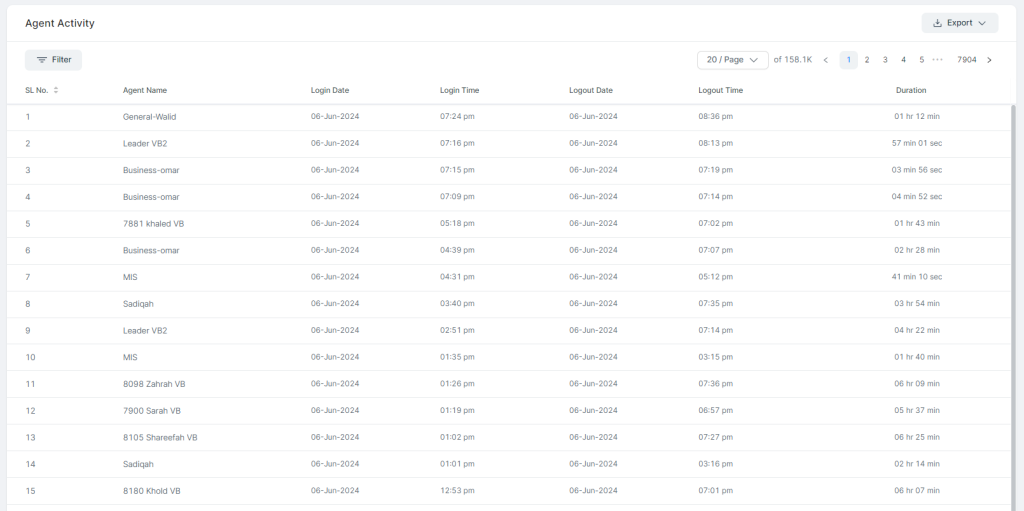Click the Login Time column header
Screen dimensions: 1024x511
pyautogui.click(x=460, y=90)
